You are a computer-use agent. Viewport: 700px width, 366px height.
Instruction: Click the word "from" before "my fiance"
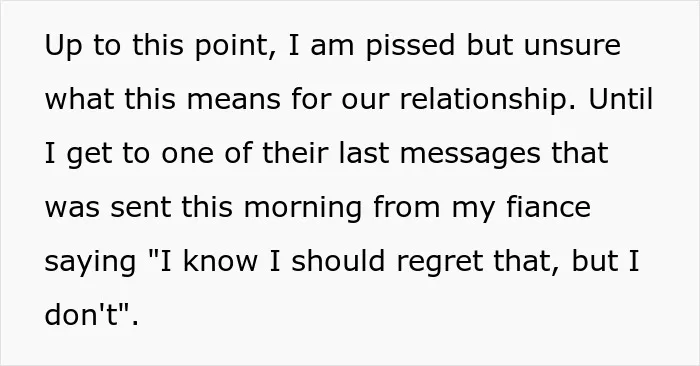(x=407, y=207)
